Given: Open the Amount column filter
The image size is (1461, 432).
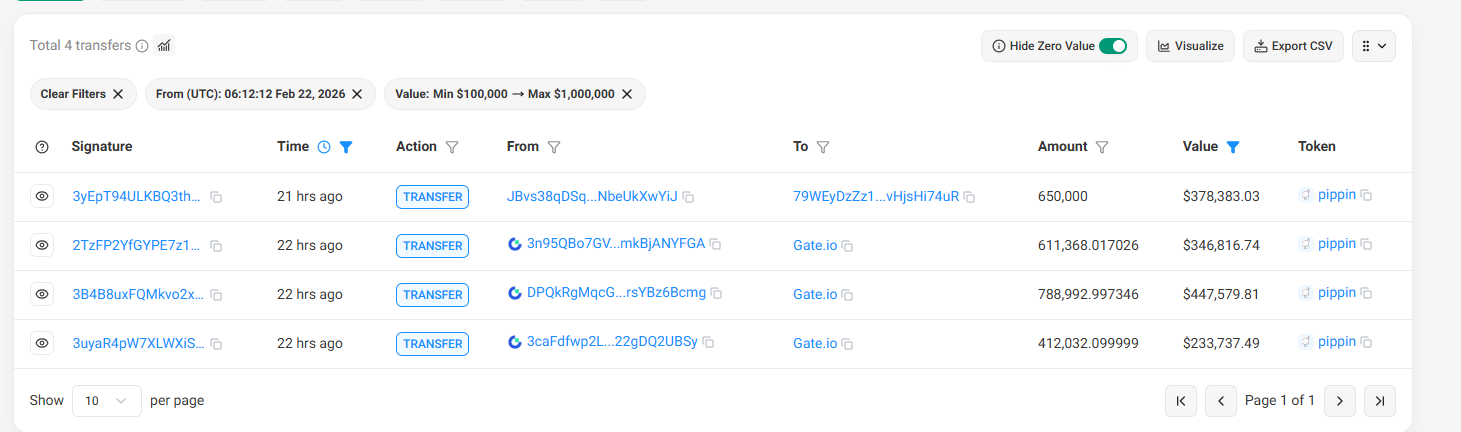Looking at the screenshot, I should pyautogui.click(x=1102, y=147).
